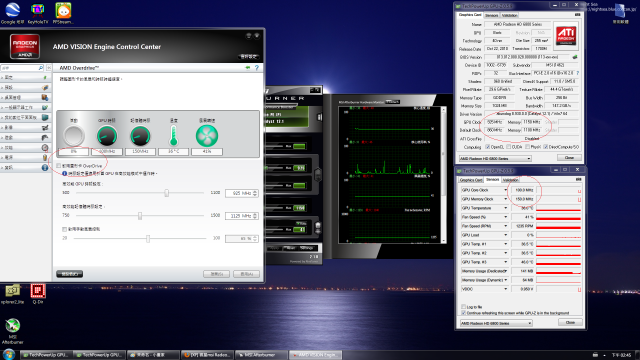Image resolution: width=640 pixels, height=360 pixels.
Task: Click the Discard button left of Apply
Action: (x=216, y=274)
